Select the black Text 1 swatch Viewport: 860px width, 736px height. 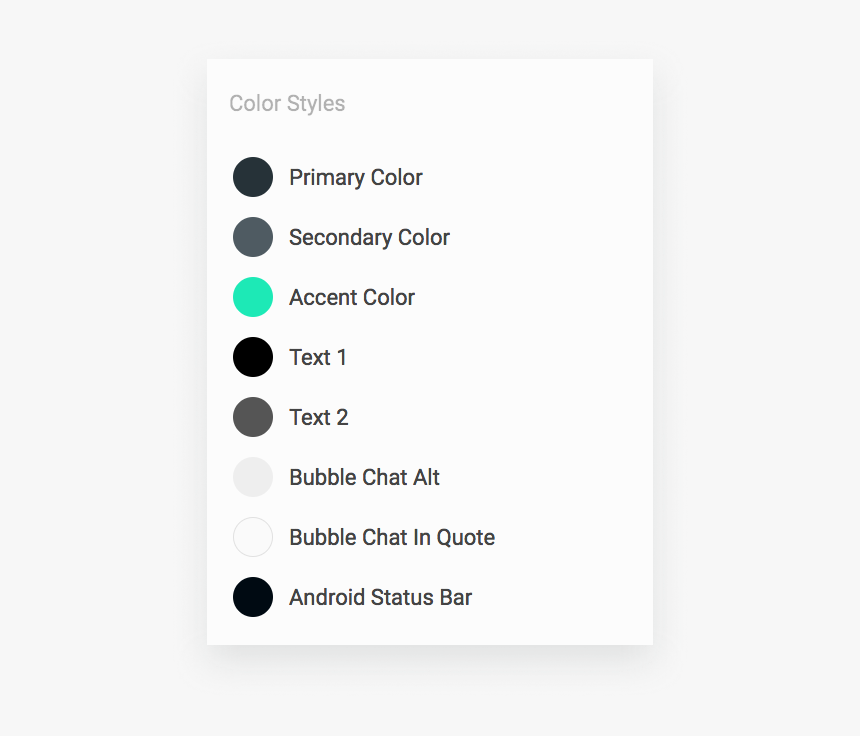(253, 357)
